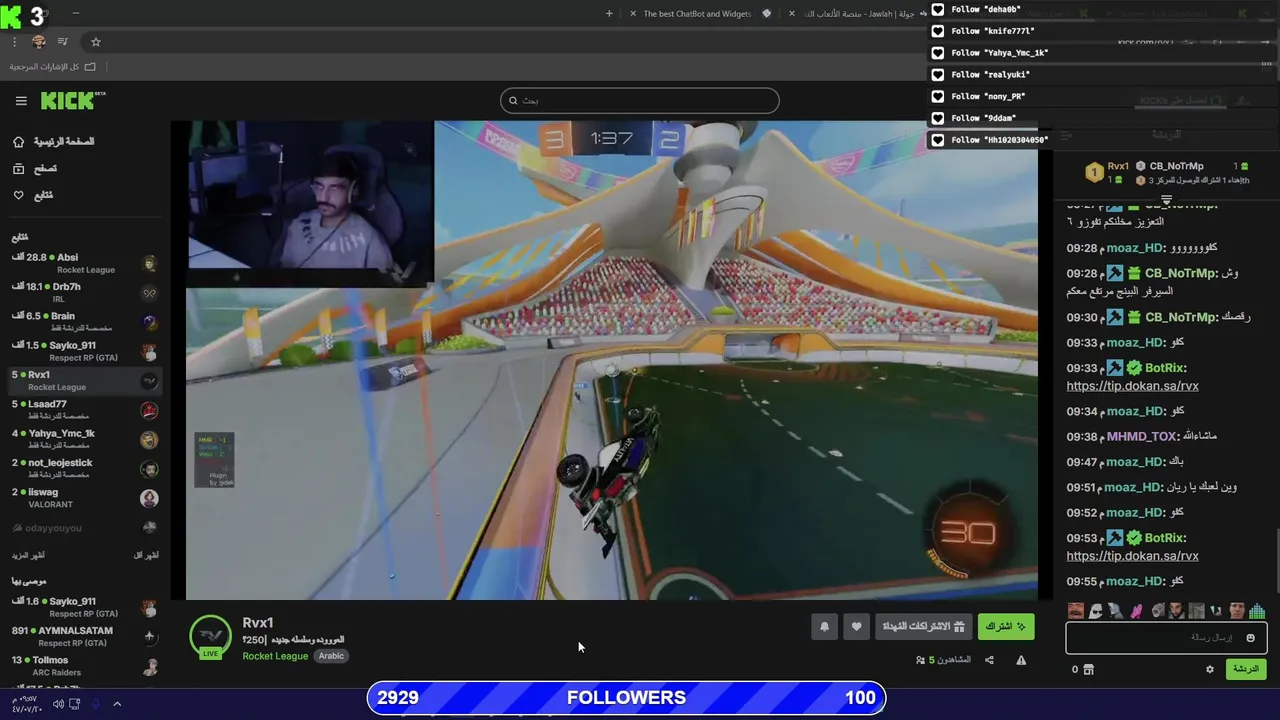Expand system tray hidden icons
1280x720 pixels.
pos(117,704)
